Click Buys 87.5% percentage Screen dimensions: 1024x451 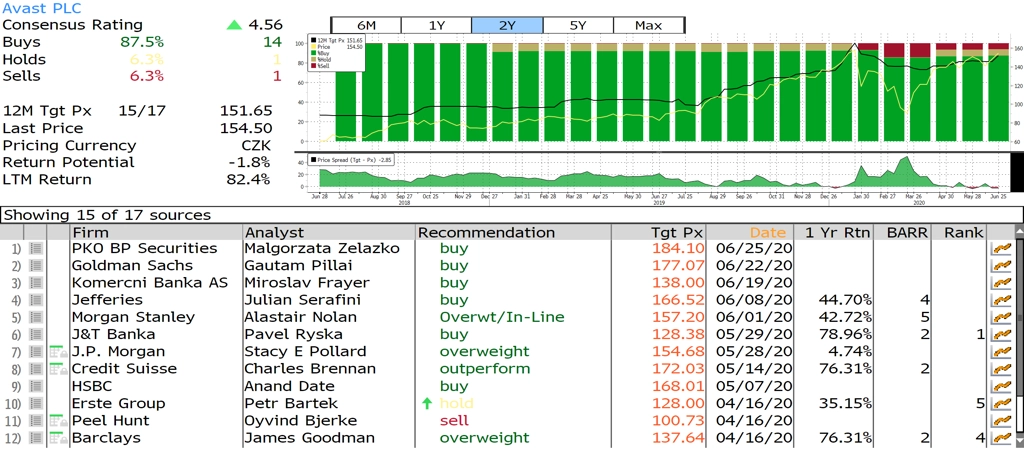(142, 42)
